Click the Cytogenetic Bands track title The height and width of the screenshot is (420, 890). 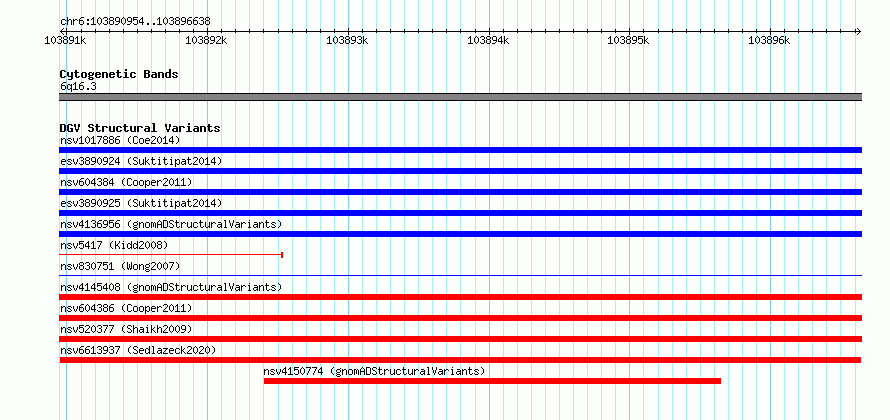point(119,74)
